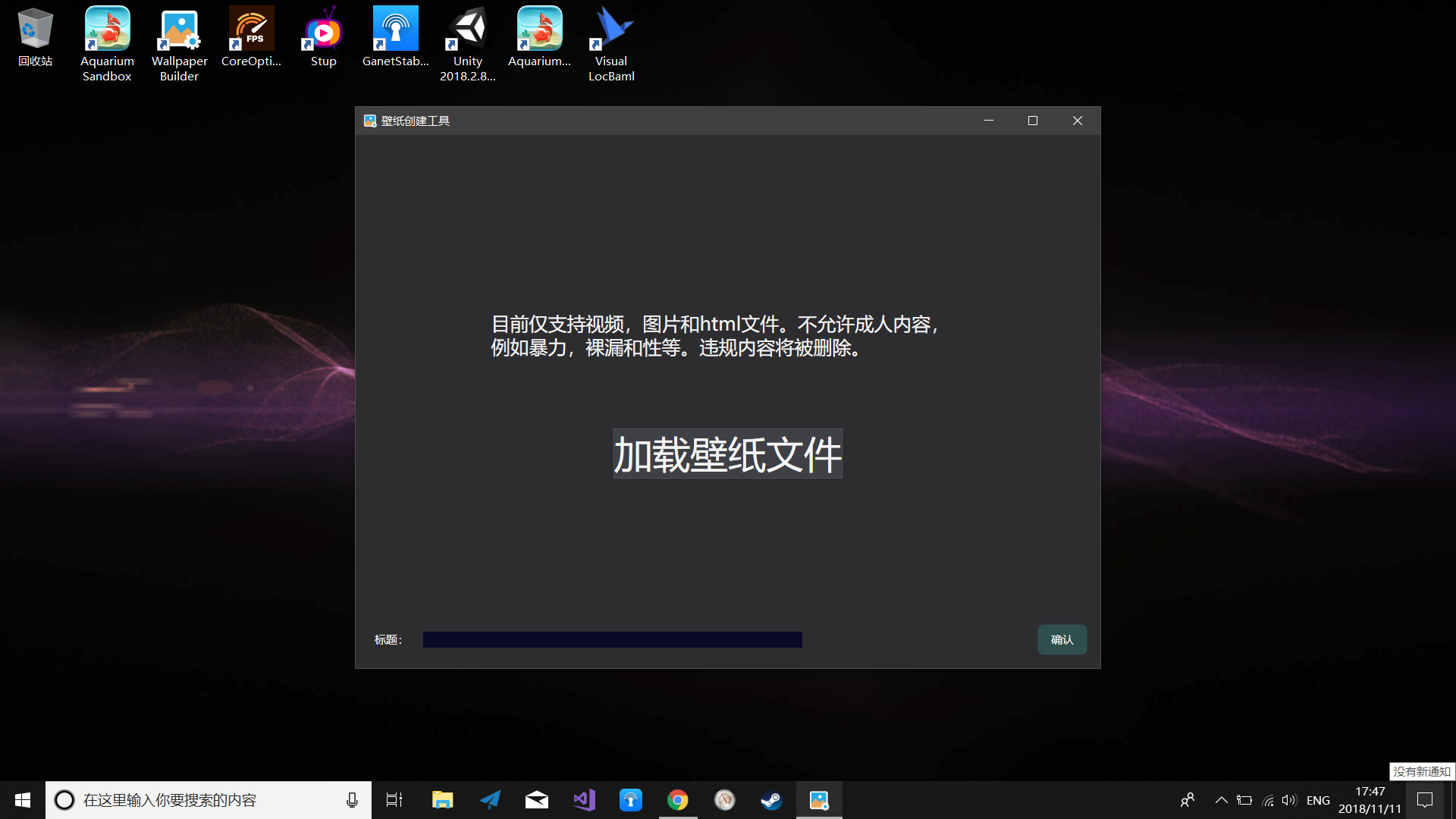Viewport: 1456px width, 819px height.
Task: Click inside the 标题 title field
Action: (611, 639)
